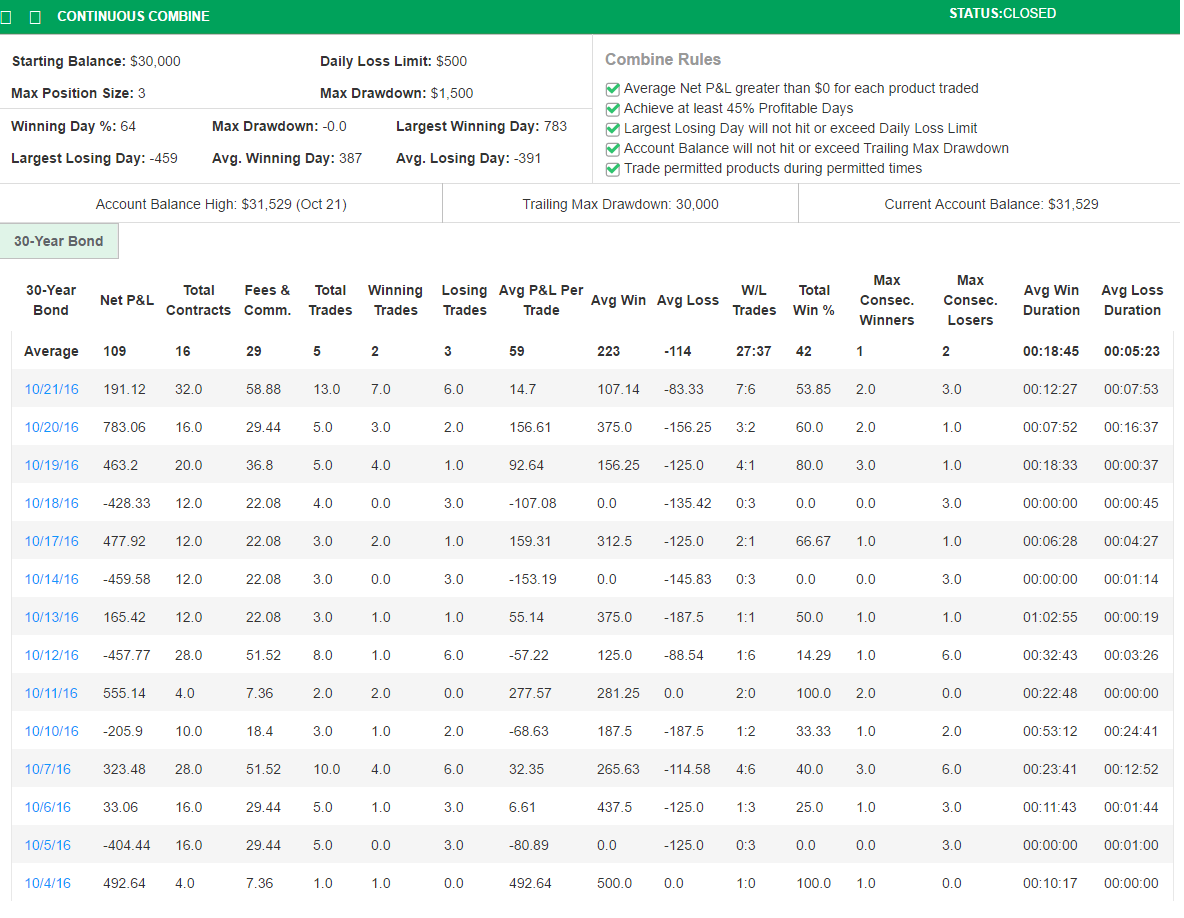Click the Account Balance High field
Image resolution: width=1184 pixels, height=918 pixels.
coord(220,204)
